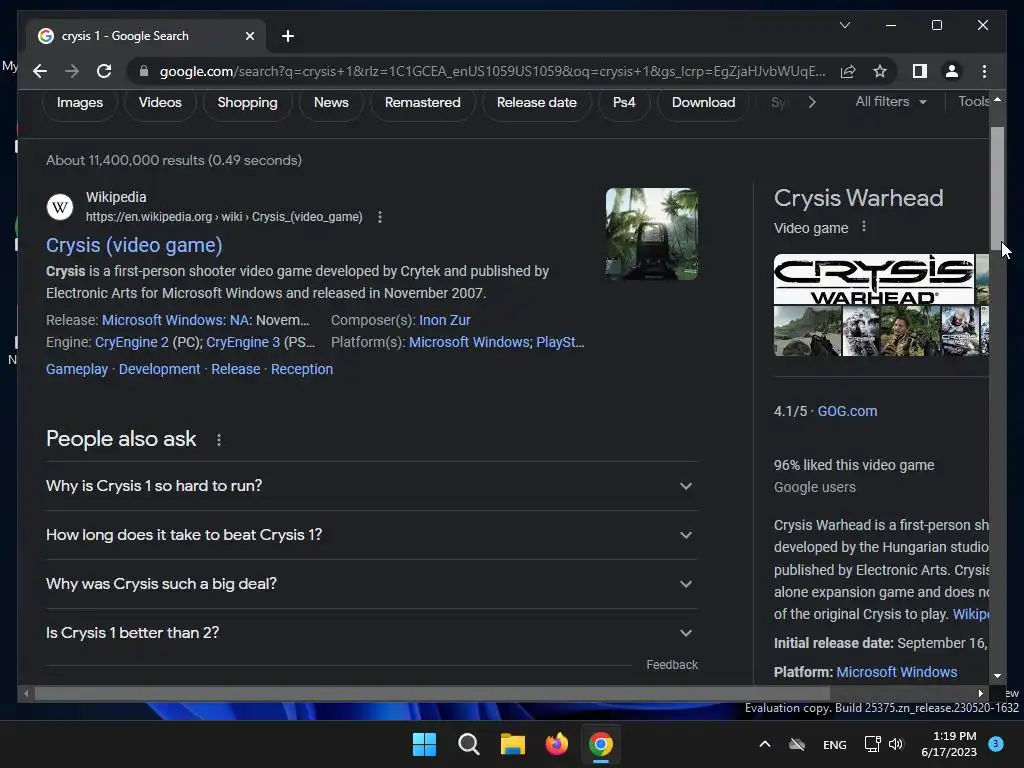Open the Chrome side panel
Image resolution: width=1024 pixels, height=768 pixels.
920,71
